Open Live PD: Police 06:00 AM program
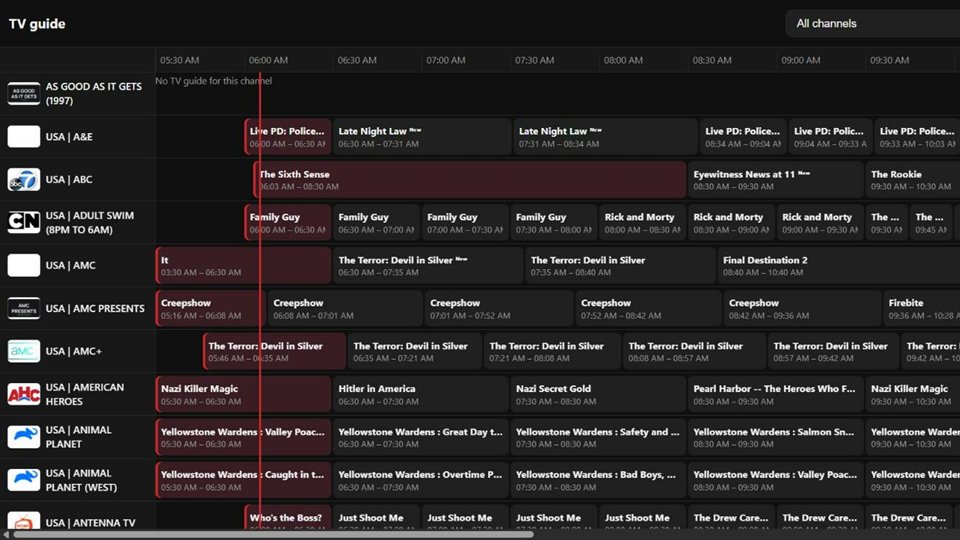Viewport: 960px width, 540px height. coord(288,137)
